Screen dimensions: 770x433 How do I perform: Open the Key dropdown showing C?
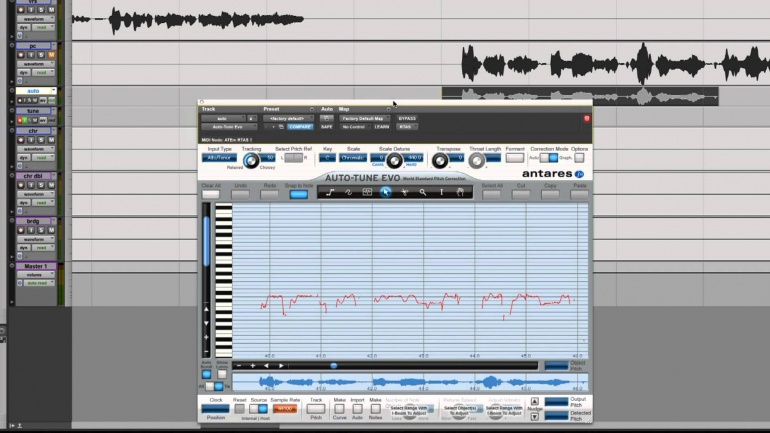(327, 158)
